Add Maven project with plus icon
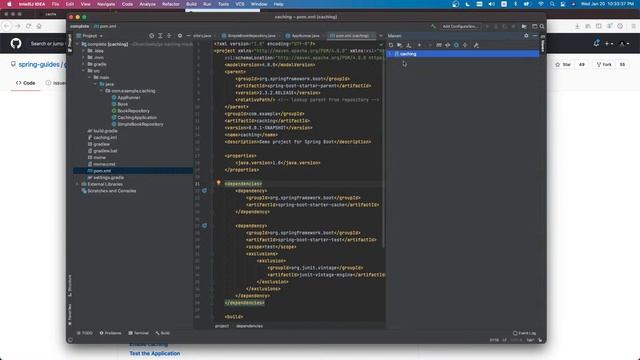 [419, 45]
